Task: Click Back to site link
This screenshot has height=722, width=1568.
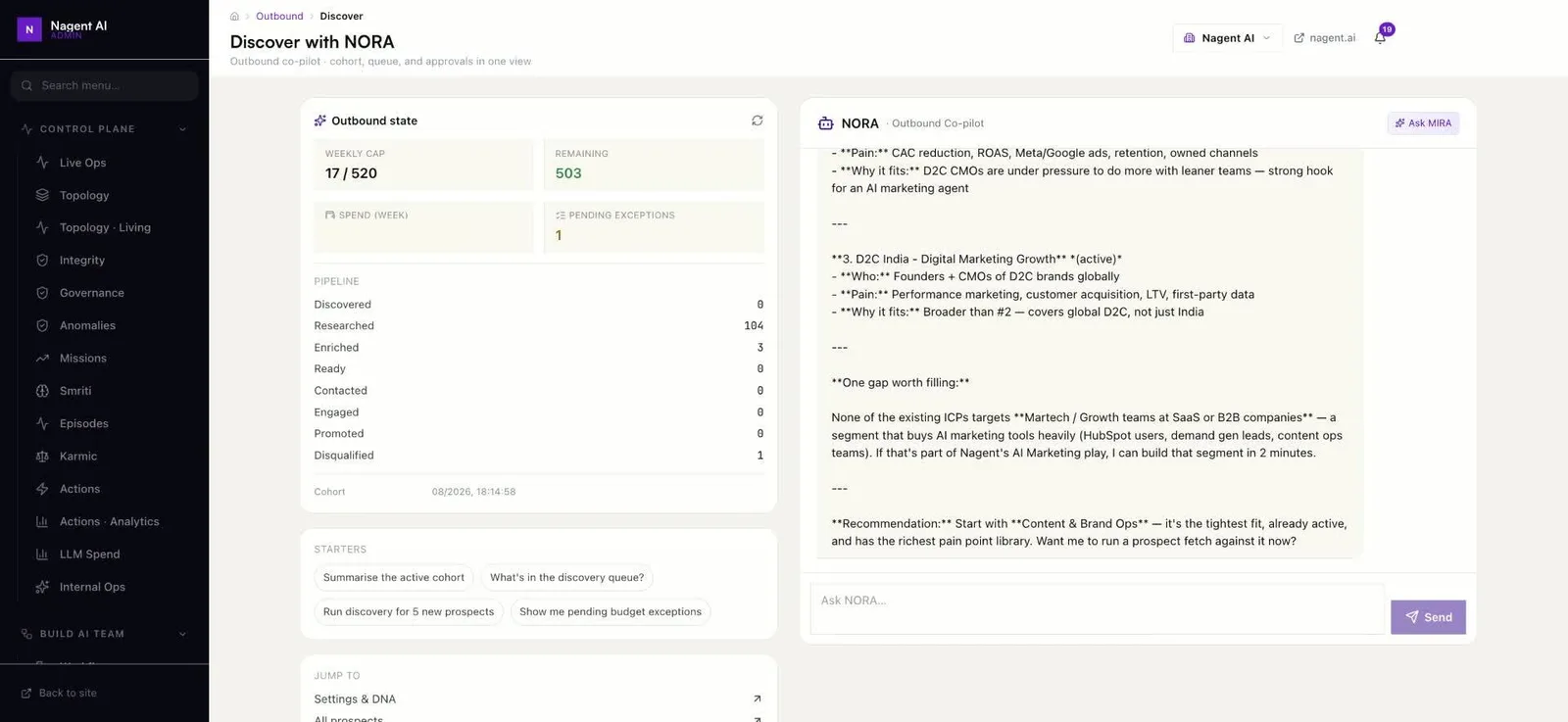Action: [59, 694]
